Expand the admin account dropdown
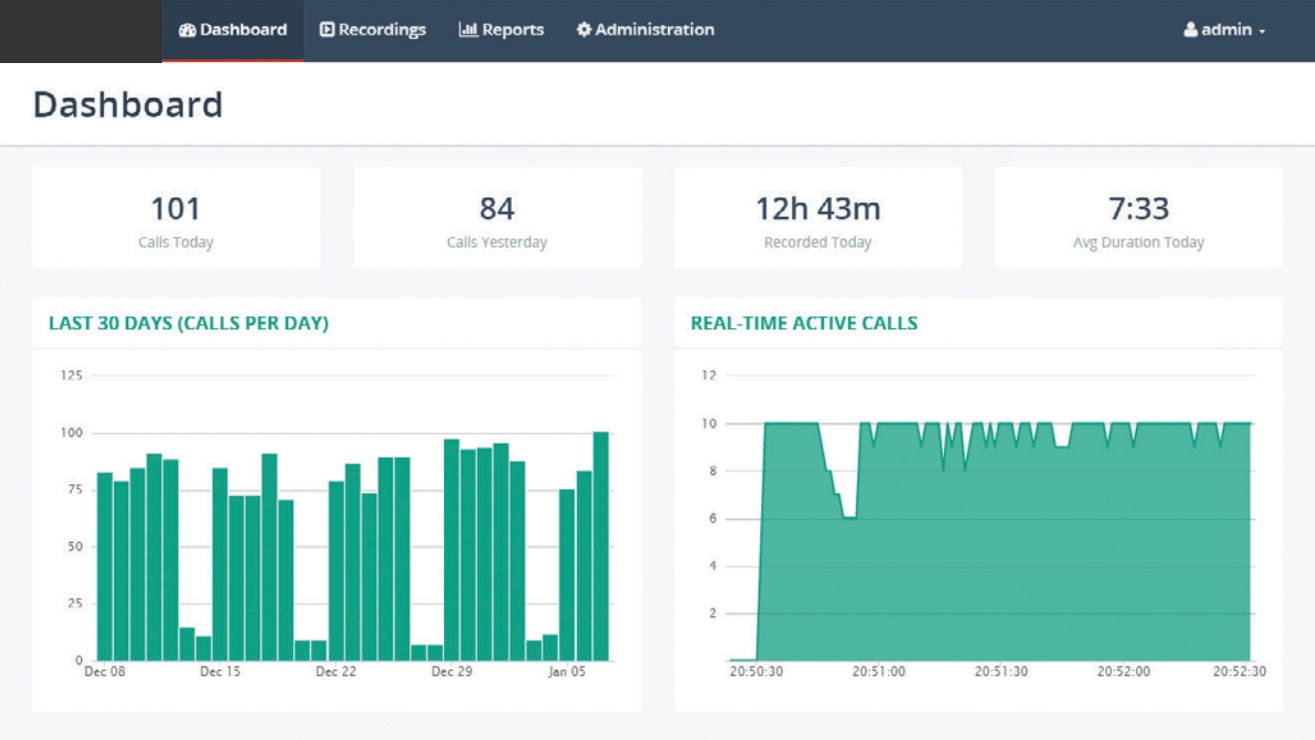Screen dimensions: 1315x740 (x=1224, y=30)
